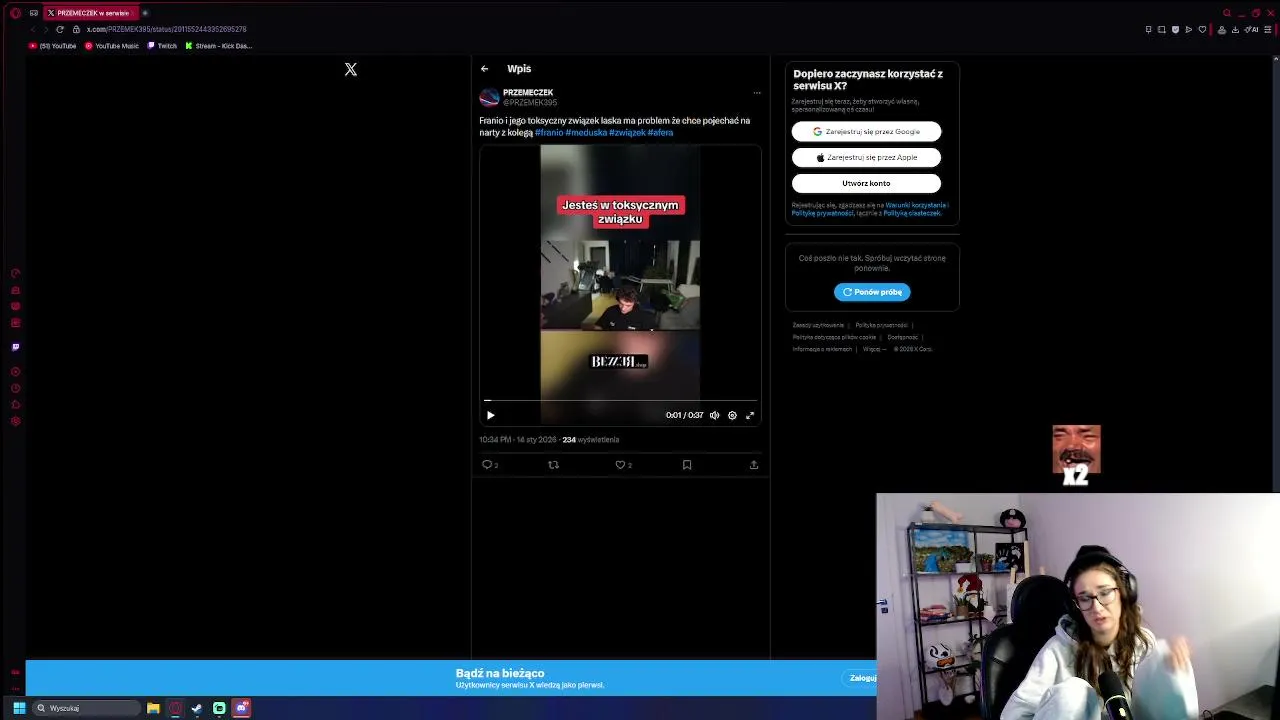Click the browser address bar URL
The height and width of the screenshot is (720, 1280).
166,29
